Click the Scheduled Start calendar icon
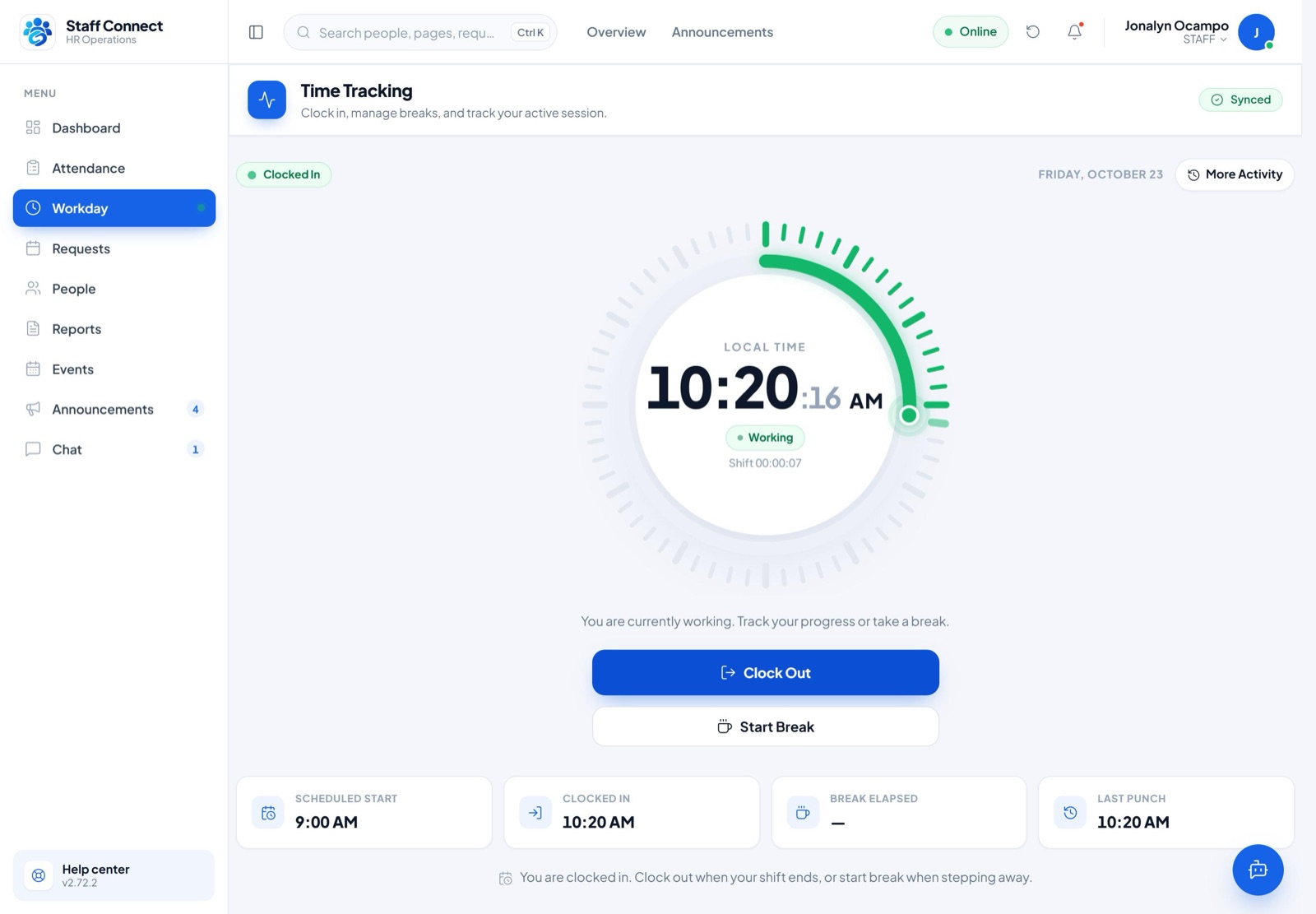The width and height of the screenshot is (1316, 914). (x=268, y=813)
